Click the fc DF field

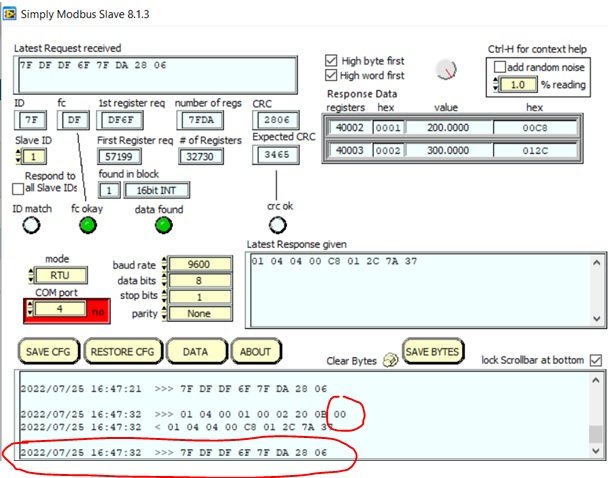74,120
